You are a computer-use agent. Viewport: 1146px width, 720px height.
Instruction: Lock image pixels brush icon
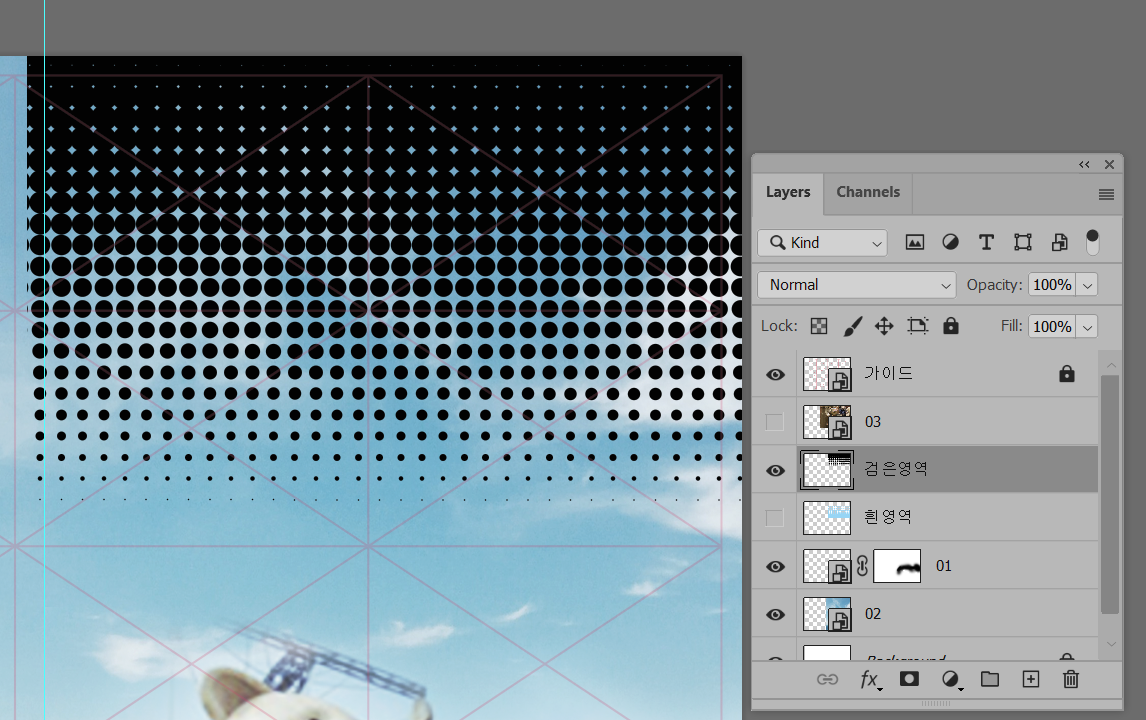pyautogui.click(x=852, y=326)
